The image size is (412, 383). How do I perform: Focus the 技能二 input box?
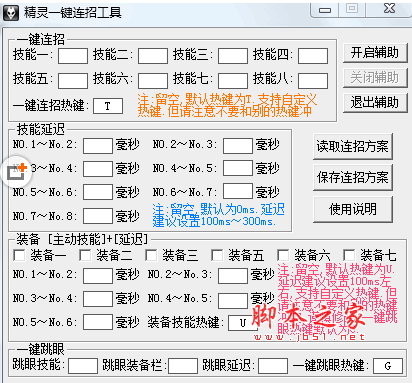pos(153,56)
